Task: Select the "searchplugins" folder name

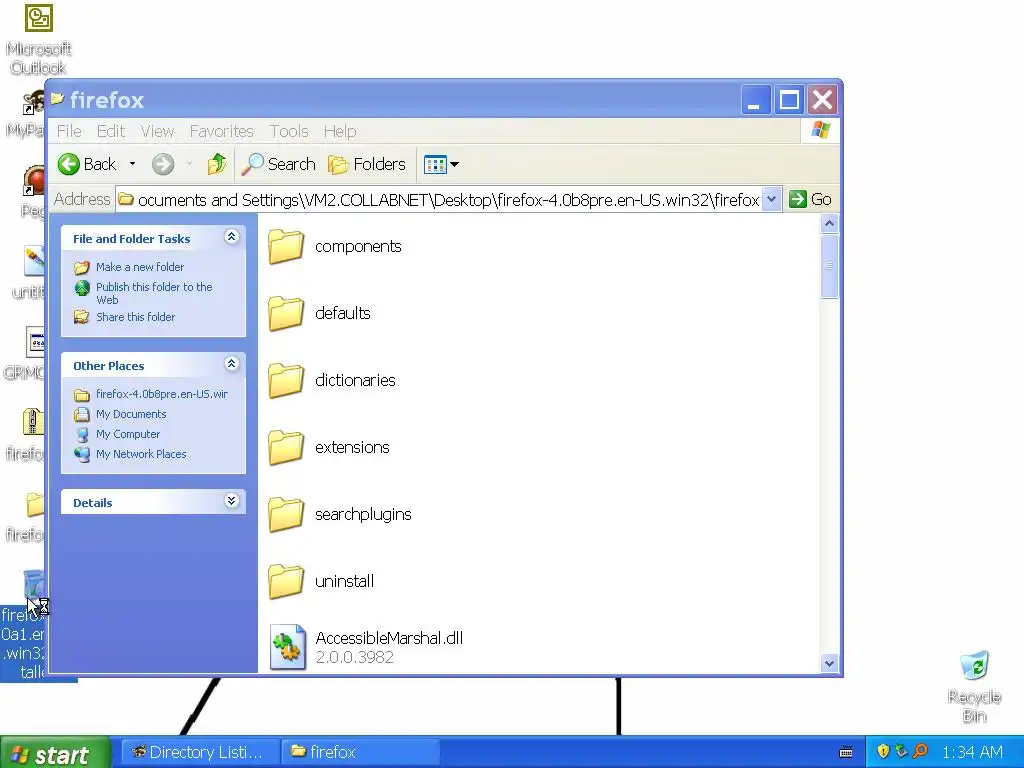Action: coord(363,515)
